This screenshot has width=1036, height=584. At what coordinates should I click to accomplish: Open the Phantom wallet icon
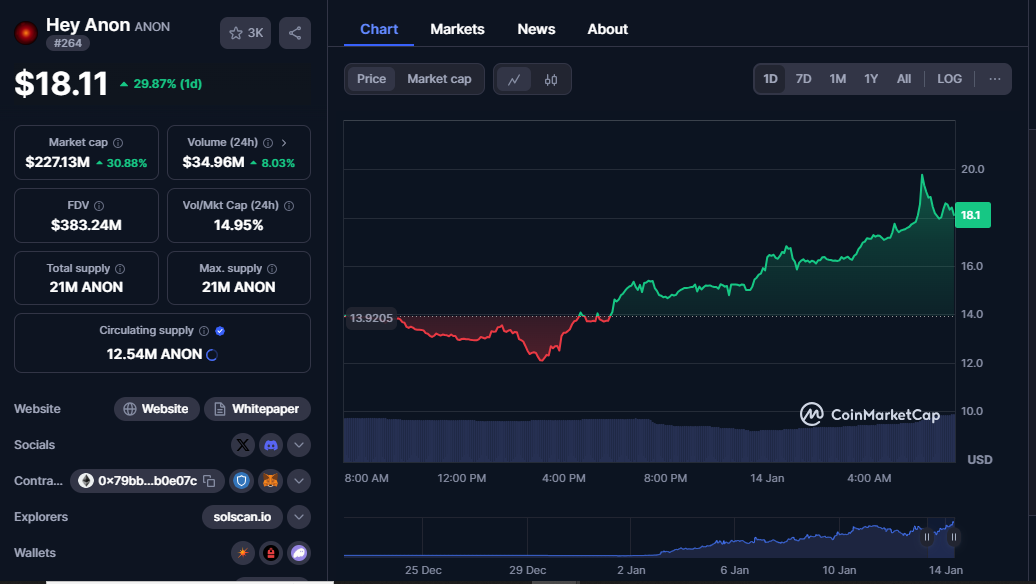298,553
